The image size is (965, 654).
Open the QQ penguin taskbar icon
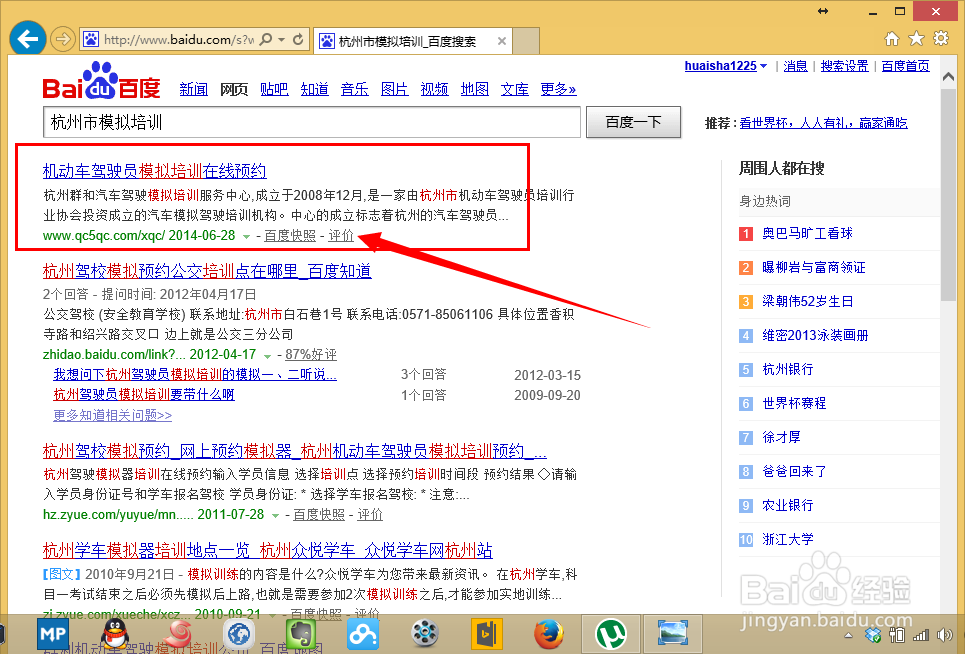tap(116, 634)
